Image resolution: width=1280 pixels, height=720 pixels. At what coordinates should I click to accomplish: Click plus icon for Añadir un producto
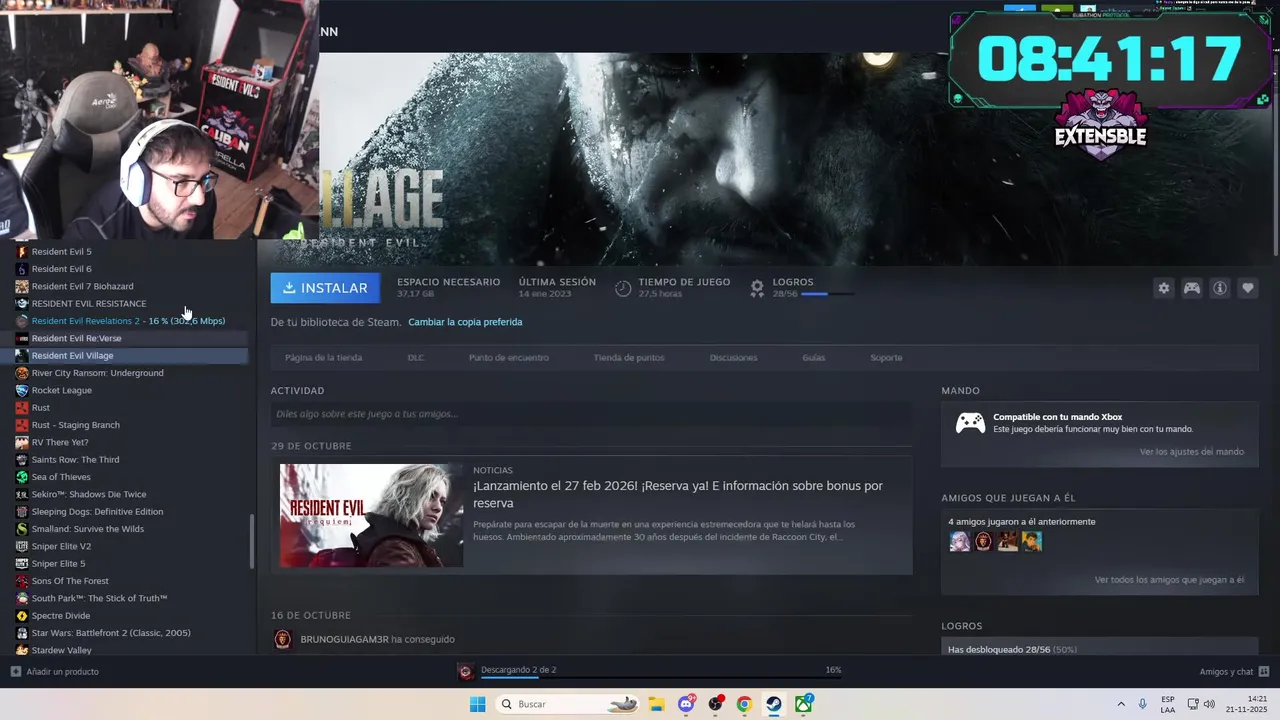[16, 671]
